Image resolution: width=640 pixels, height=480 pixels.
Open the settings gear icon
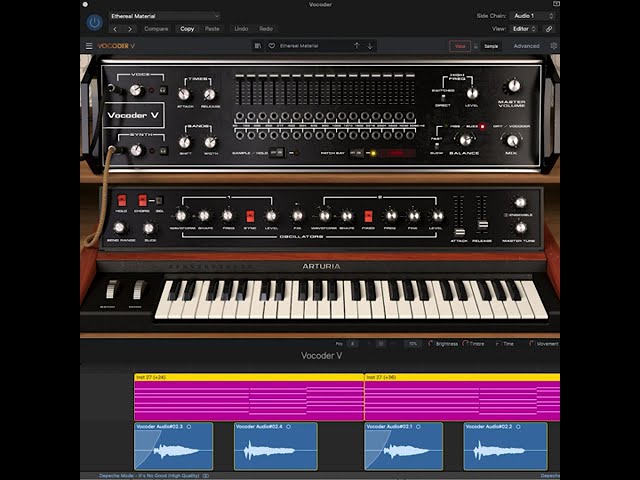tap(554, 46)
